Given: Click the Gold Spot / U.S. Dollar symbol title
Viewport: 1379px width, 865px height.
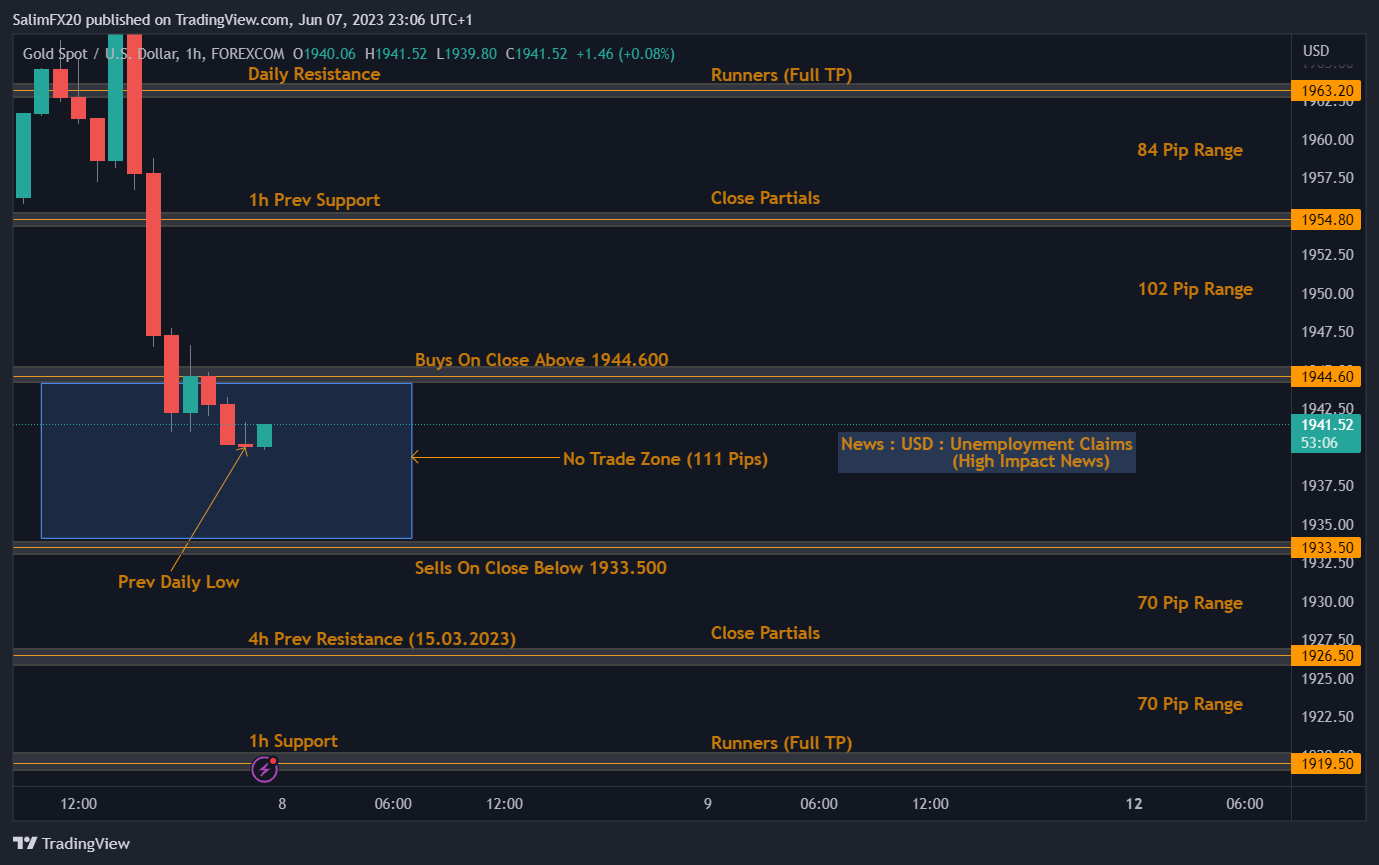Looking at the screenshot, I should pyautogui.click(x=100, y=53).
